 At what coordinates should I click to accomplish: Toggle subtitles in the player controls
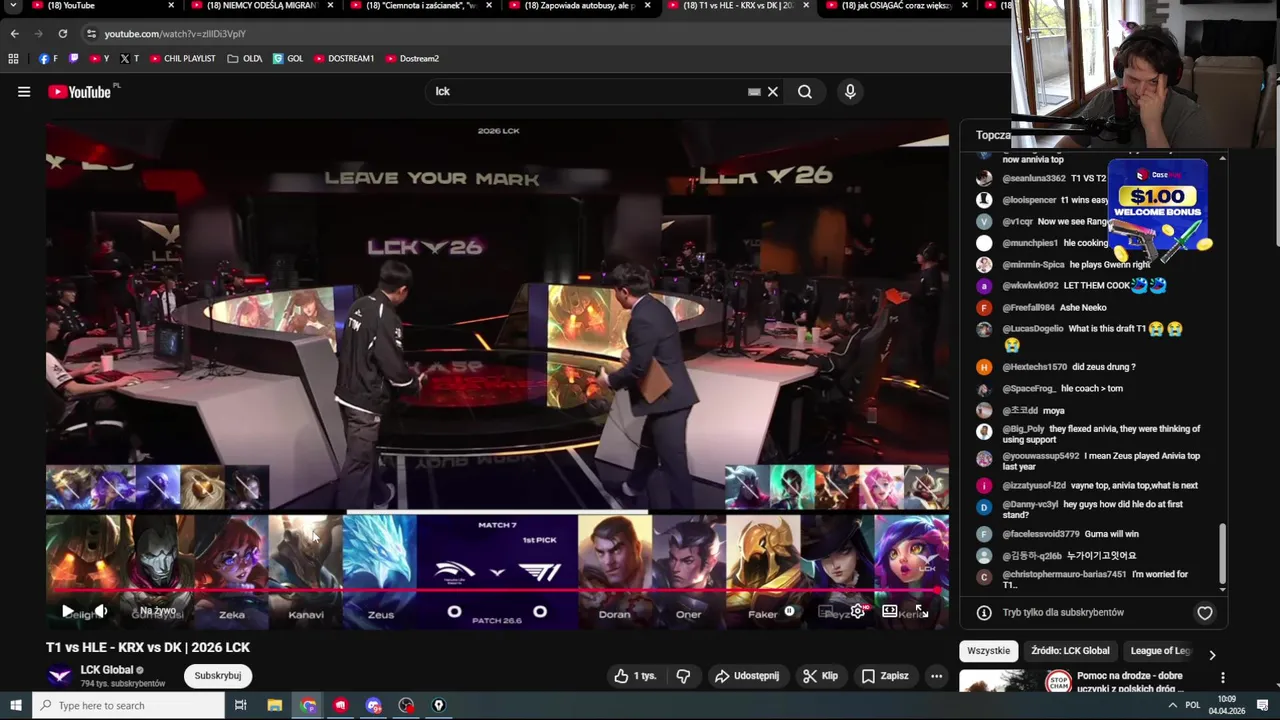tap(825, 611)
